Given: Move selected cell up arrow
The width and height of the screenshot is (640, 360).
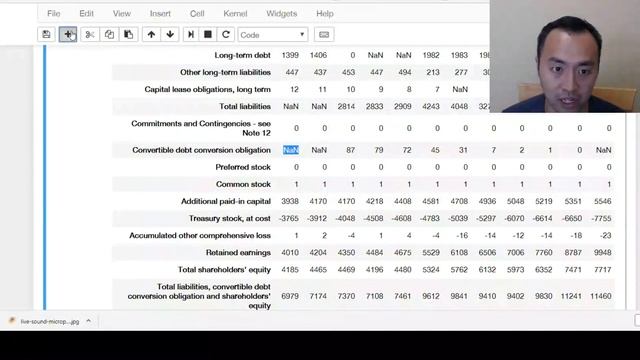Looking at the screenshot, I should 151,35.
